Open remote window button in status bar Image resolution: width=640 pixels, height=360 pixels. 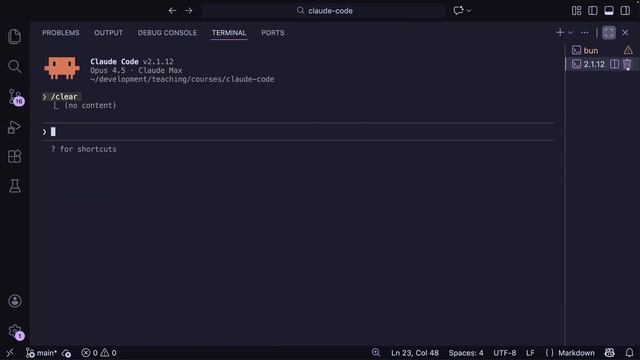click(x=10, y=353)
